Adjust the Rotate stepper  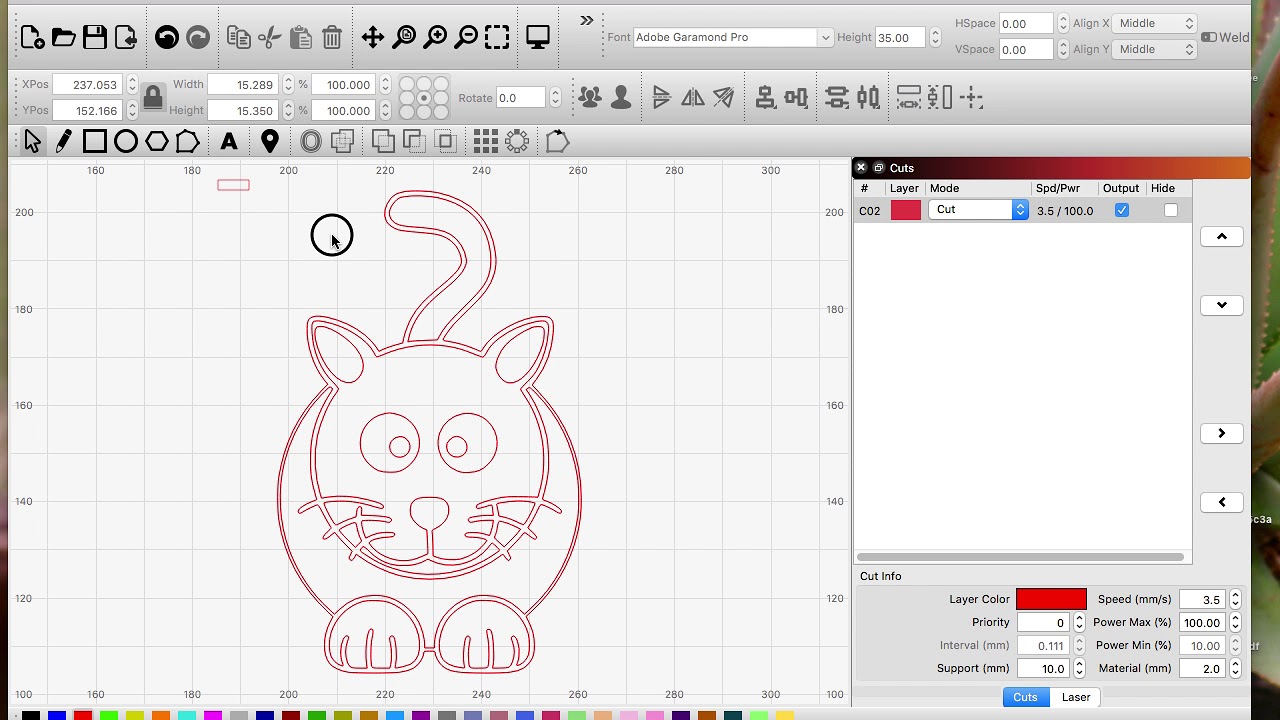tap(555, 98)
